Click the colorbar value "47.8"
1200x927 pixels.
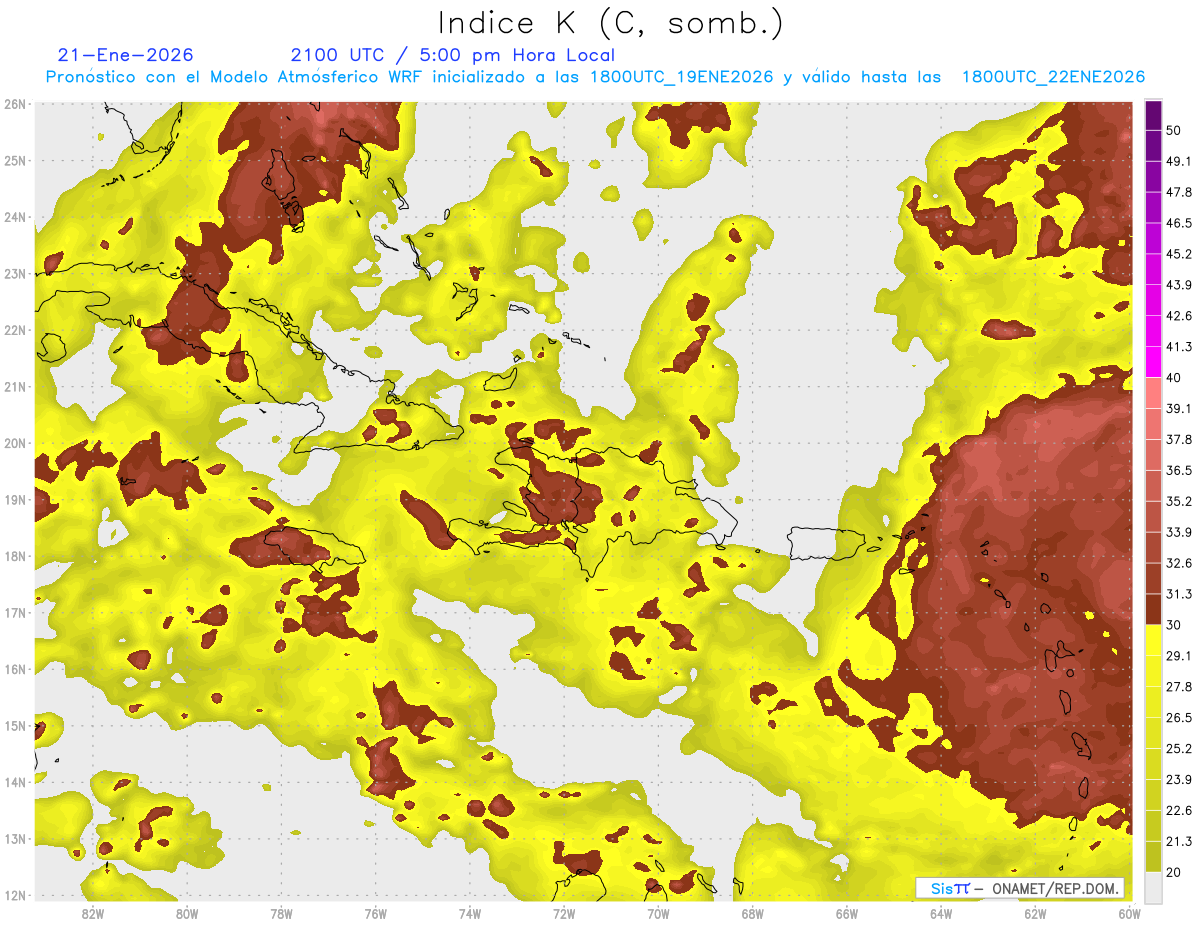click(1179, 192)
